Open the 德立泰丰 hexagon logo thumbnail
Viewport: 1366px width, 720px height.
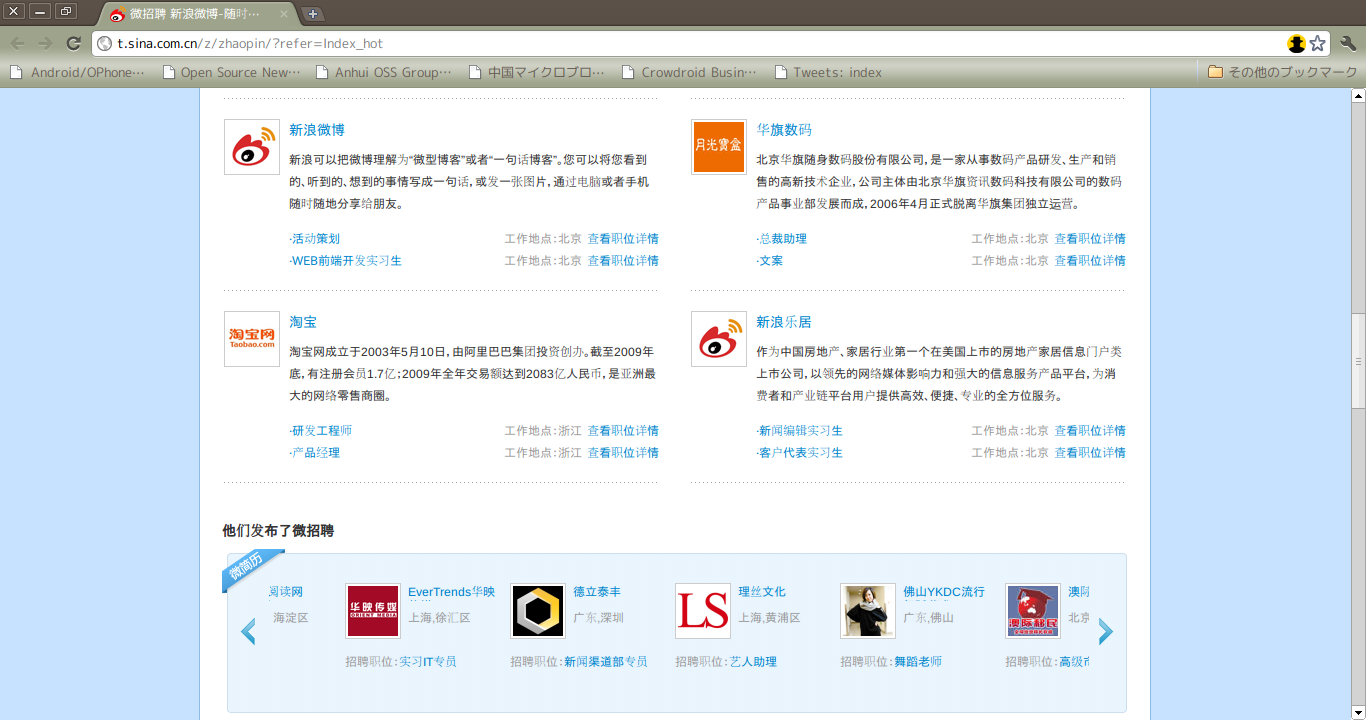click(x=538, y=611)
